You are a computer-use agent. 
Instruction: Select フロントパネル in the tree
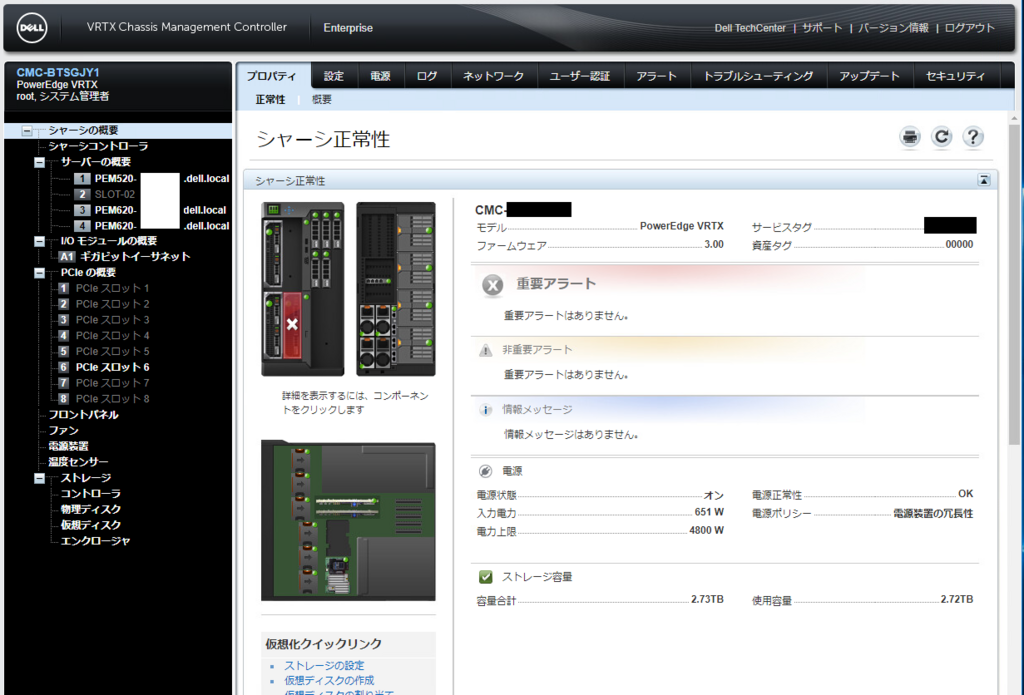pyautogui.click(x=83, y=415)
